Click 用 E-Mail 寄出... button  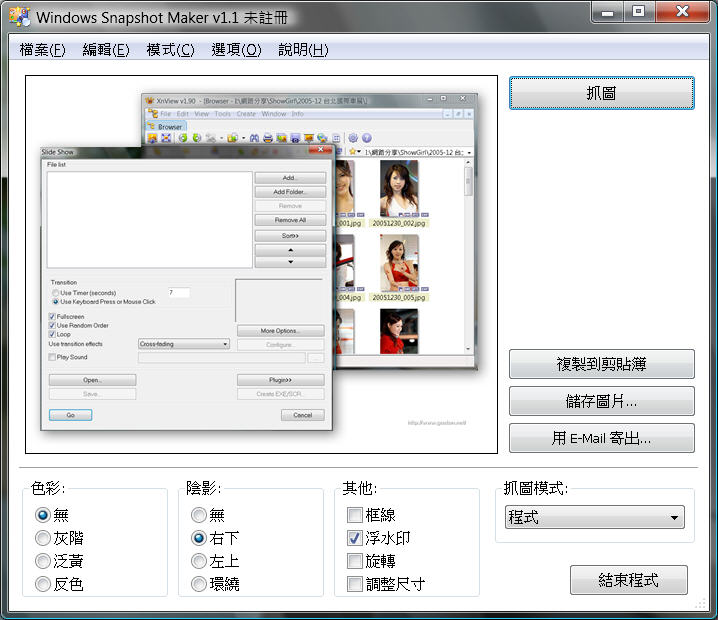click(x=602, y=438)
